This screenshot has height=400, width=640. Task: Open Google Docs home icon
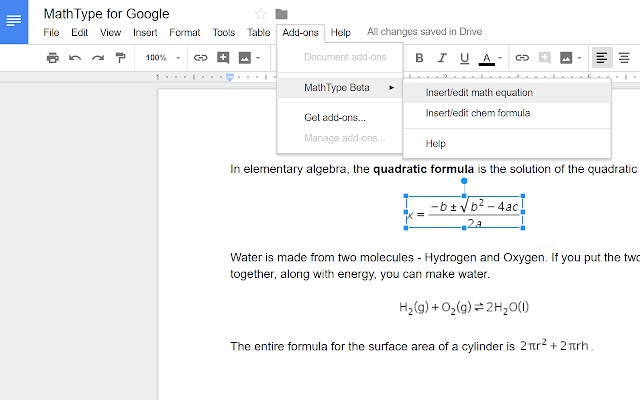[x=16, y=22]
